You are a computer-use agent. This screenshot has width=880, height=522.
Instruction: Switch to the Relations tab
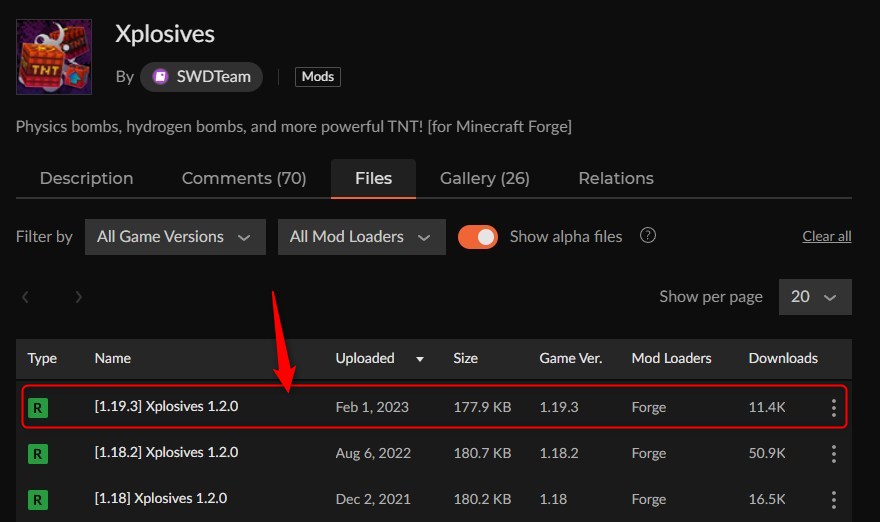tap(616, 178)
